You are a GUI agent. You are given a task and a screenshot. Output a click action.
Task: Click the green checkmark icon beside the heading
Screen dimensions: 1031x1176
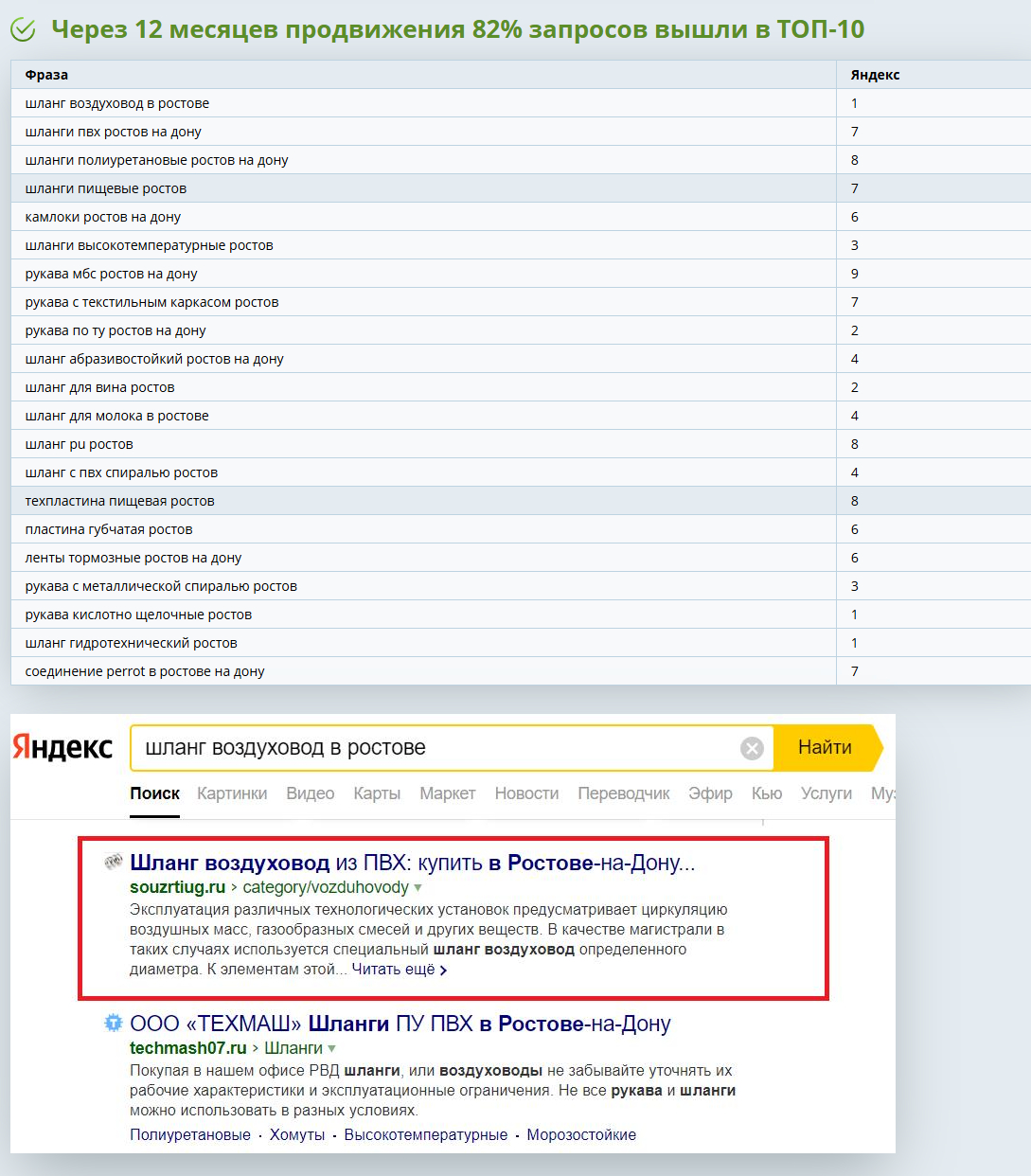pos(23,30)
